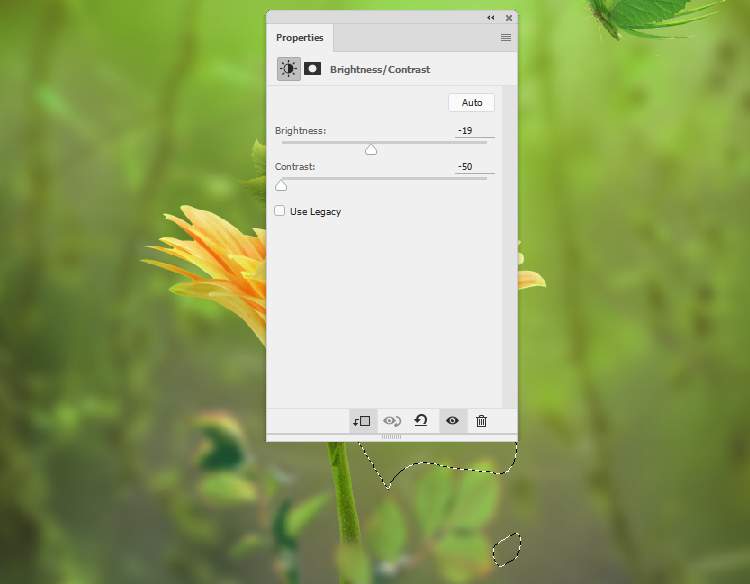Image resolution: width=750 pixels, height=584 pixels.
Task: Toggle adjustment layer visibility eye
Action: pyautogui.click(x=452, y=421)
